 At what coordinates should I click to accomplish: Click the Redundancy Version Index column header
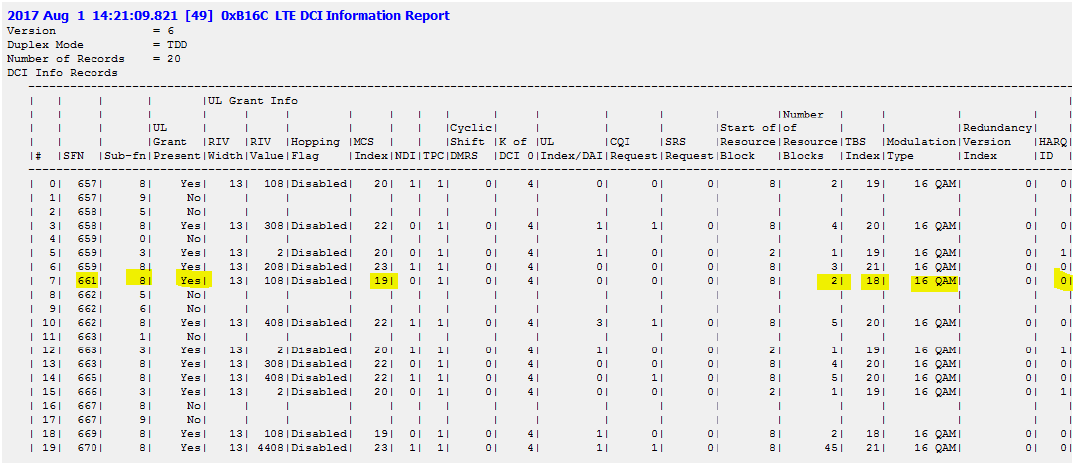994,142
